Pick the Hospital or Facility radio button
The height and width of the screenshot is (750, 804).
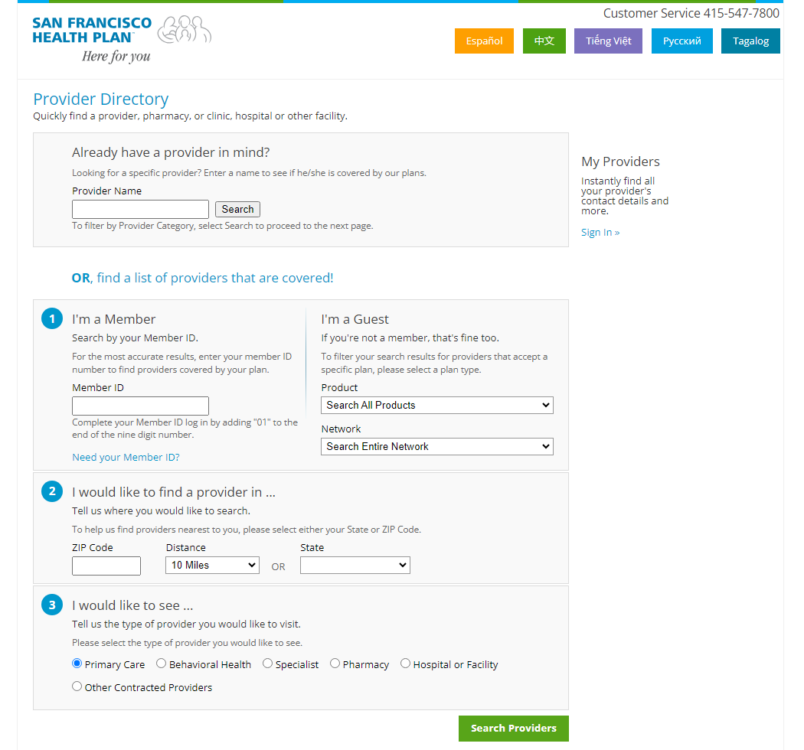coord(405,663)
